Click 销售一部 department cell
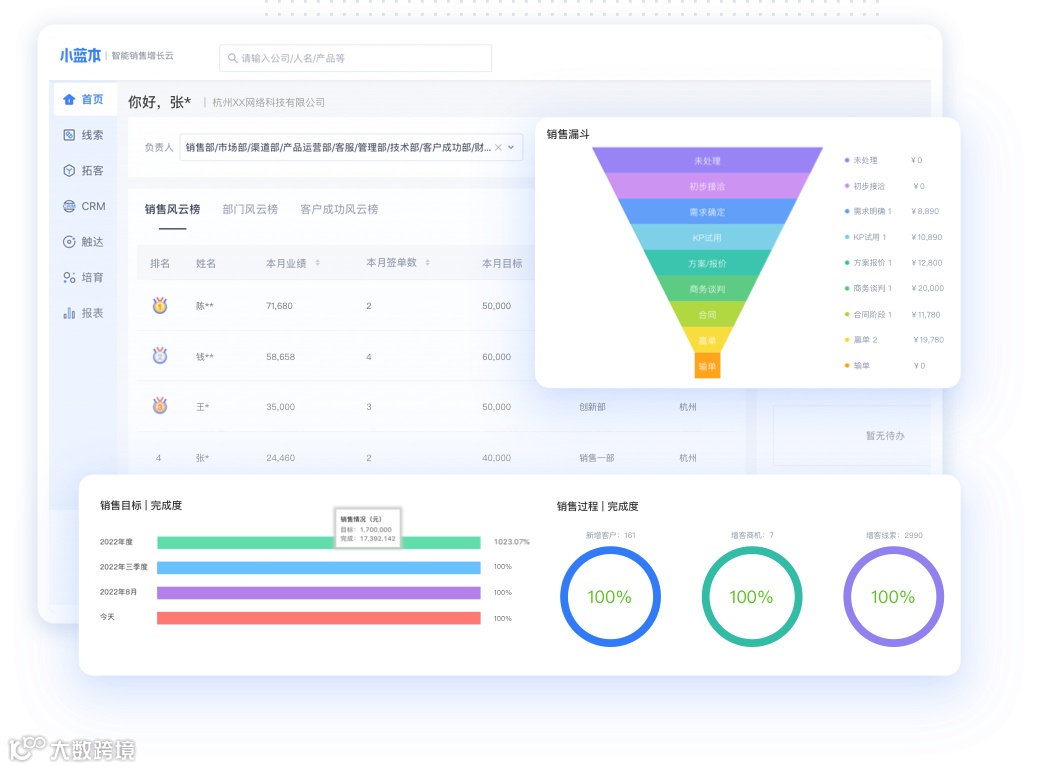 [596, 458]
